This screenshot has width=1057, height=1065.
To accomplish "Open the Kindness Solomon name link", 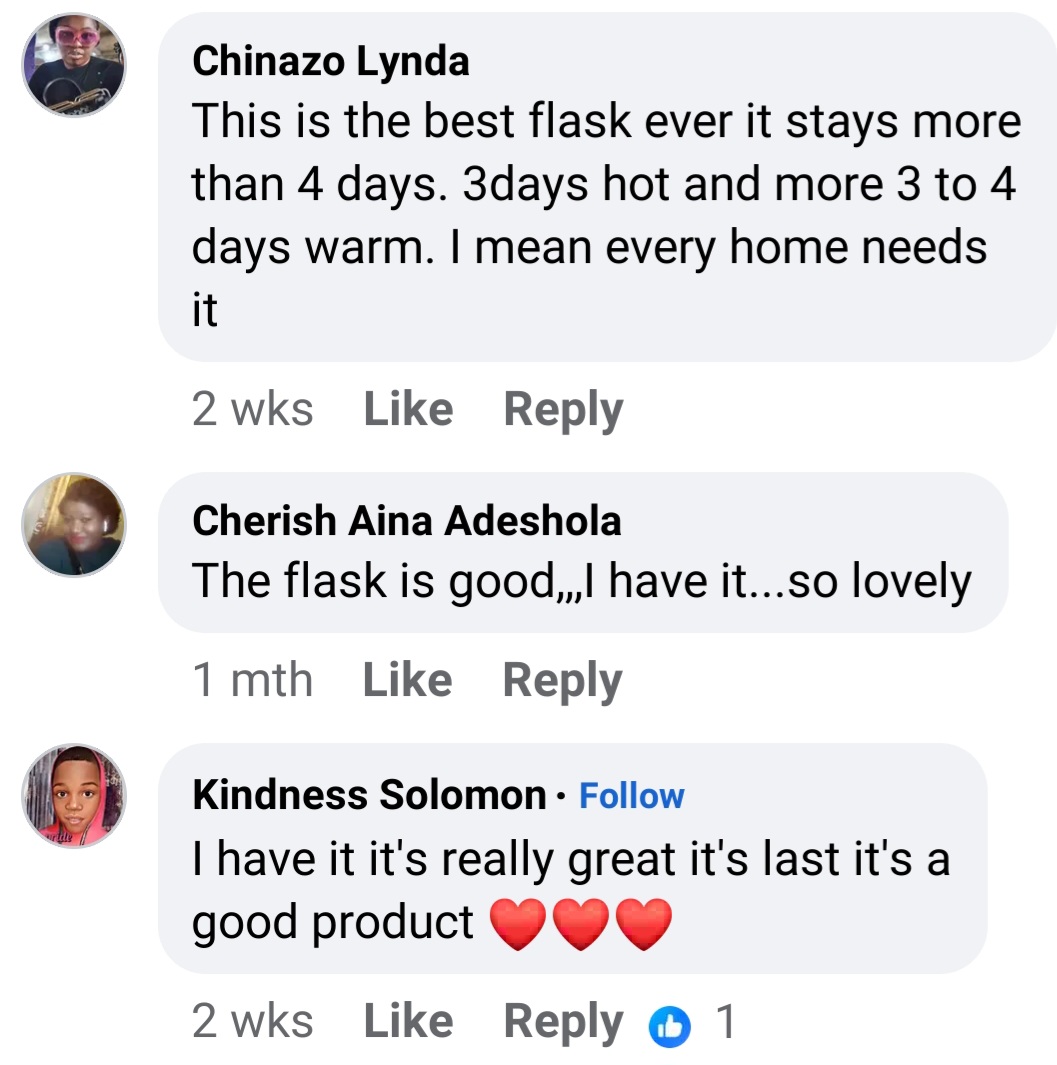I will [369, 796].
